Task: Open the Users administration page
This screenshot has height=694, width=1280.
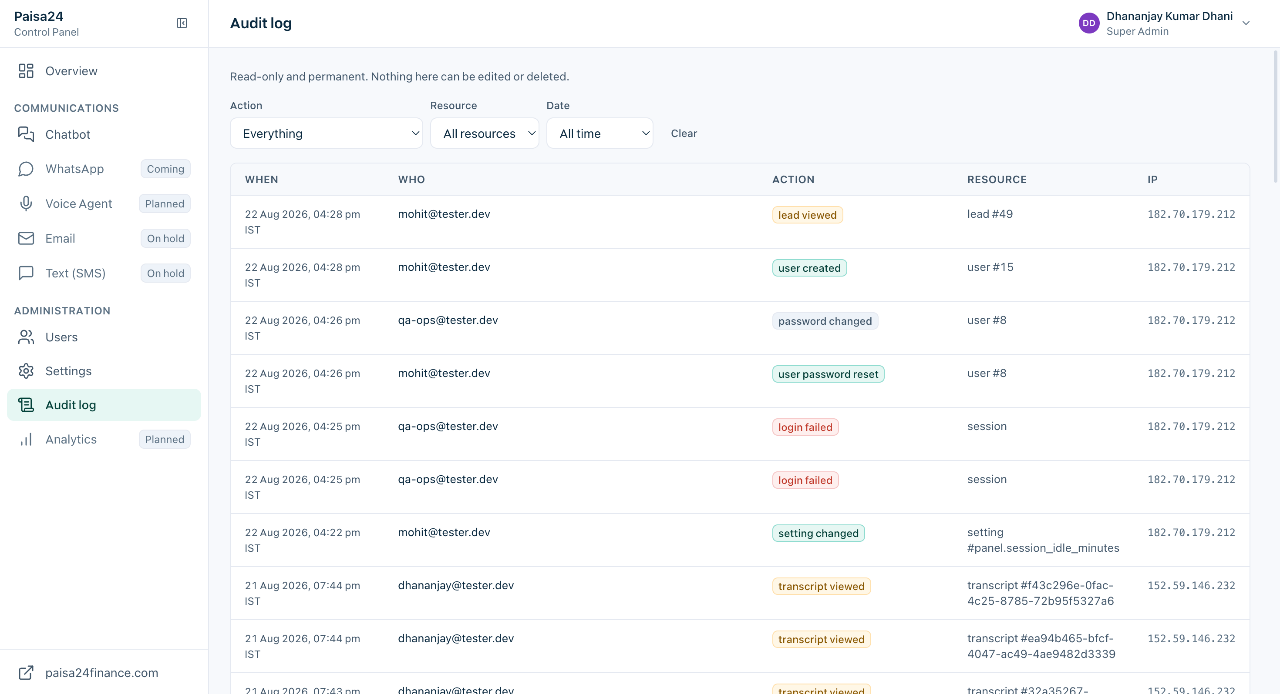Action: coord(104,337)
